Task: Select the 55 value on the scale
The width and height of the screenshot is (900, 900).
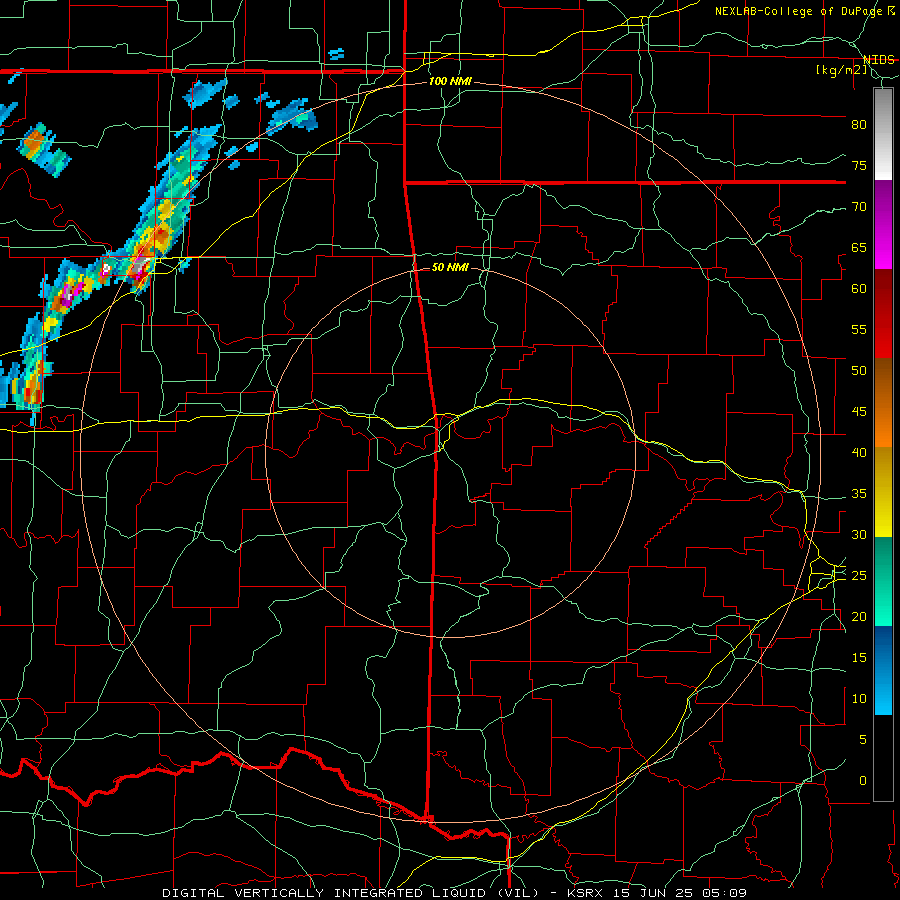Action: click(859, 329)
